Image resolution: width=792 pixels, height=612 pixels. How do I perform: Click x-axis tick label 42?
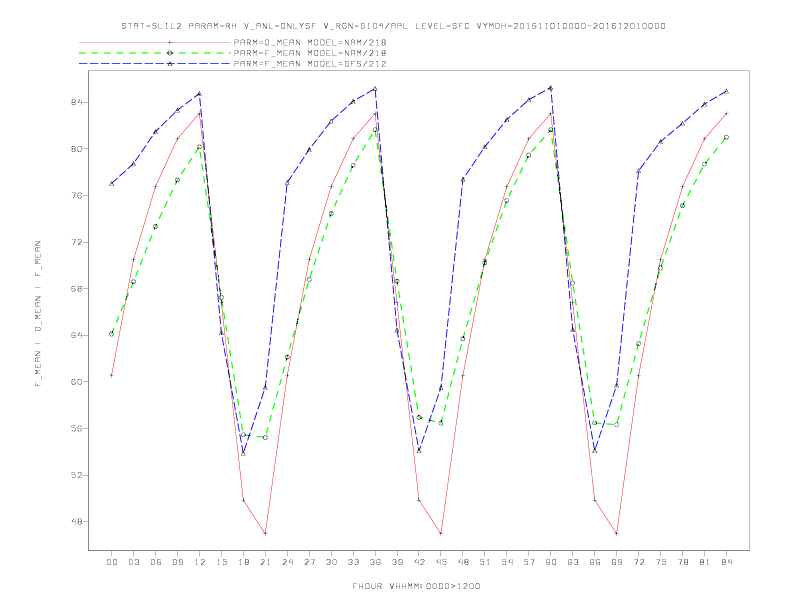(x=419, y=562)
